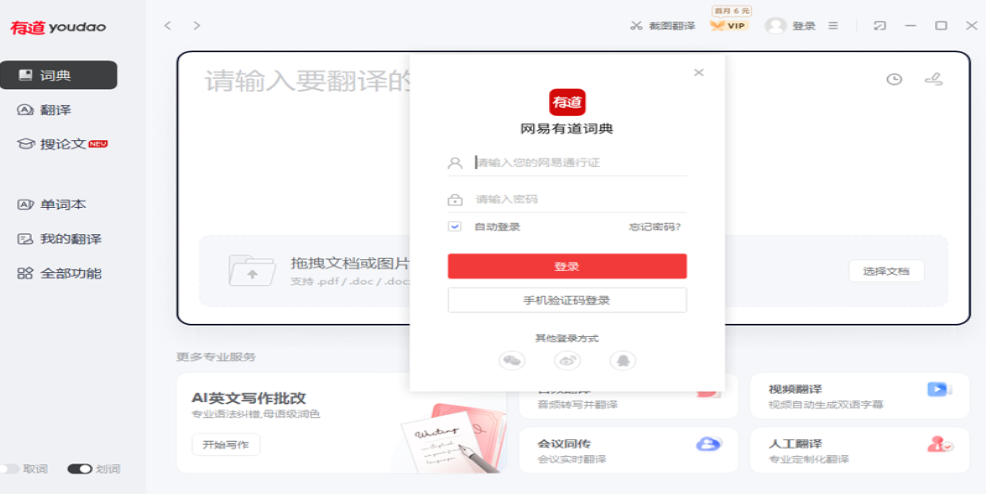Start 截图翻译 screenshot translation
This screenshot has height=501, width=990.
click(x=662, y=26)
